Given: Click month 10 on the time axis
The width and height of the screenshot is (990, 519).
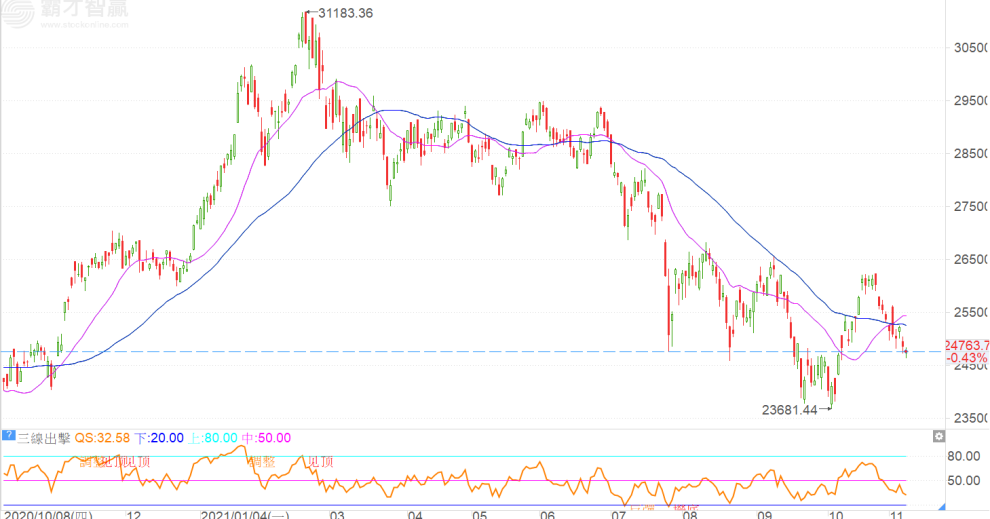Looking at the screenshot, I should pyautogui.click(x=836, y=512).
